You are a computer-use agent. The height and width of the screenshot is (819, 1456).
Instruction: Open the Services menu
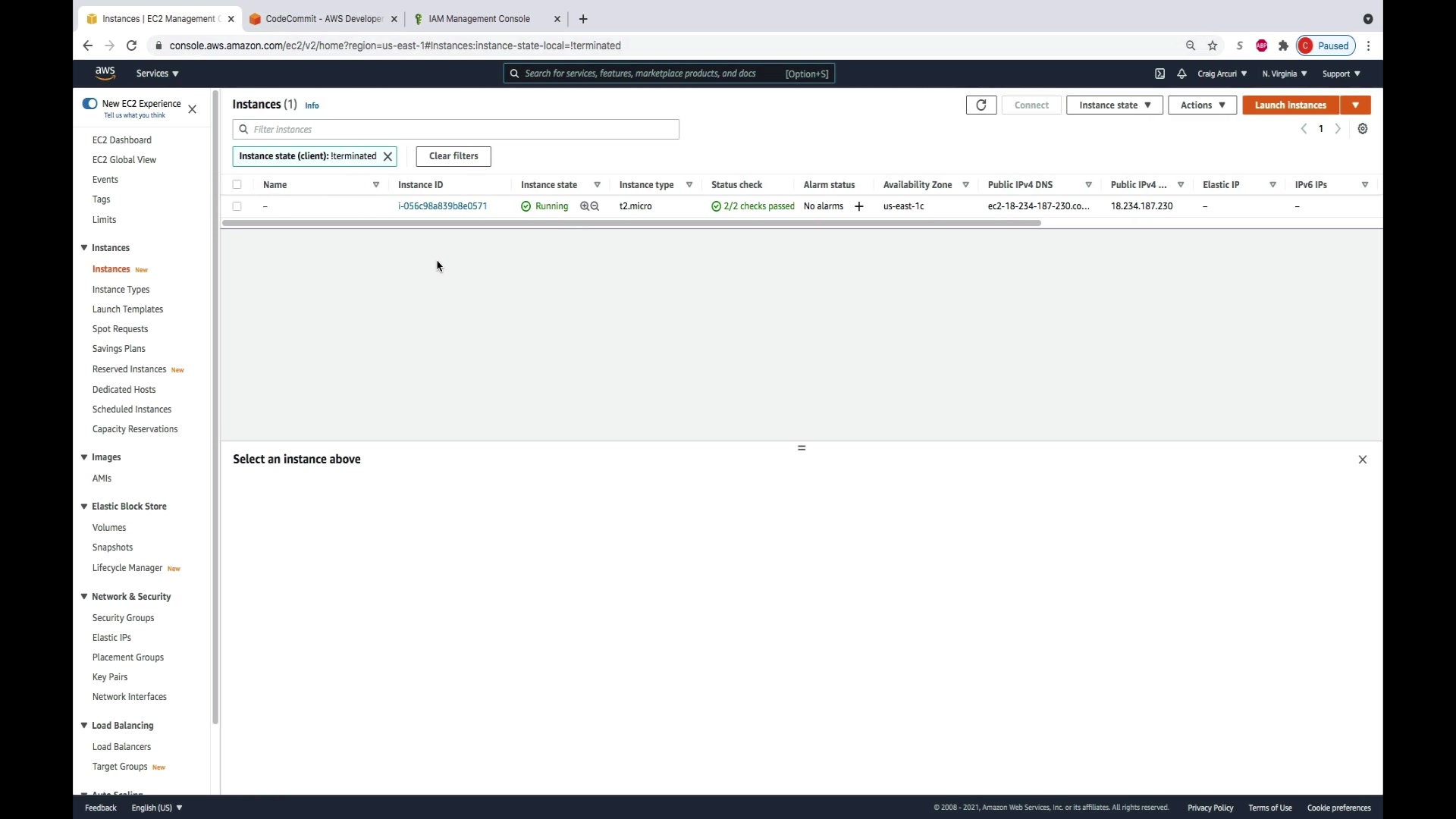point(157,74)
